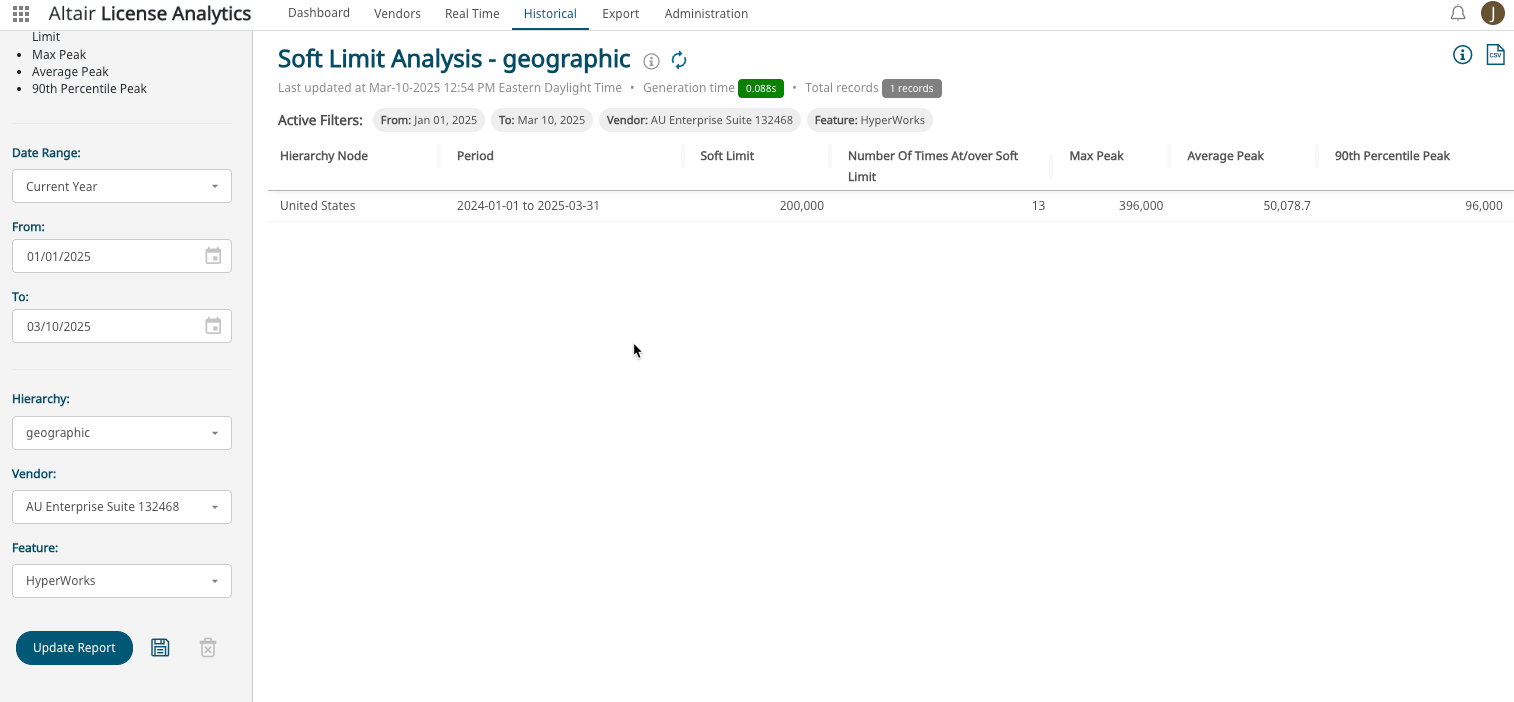
Task: Click the info icon next to report title
Action: pyautogui.click(x=652, y=61)
